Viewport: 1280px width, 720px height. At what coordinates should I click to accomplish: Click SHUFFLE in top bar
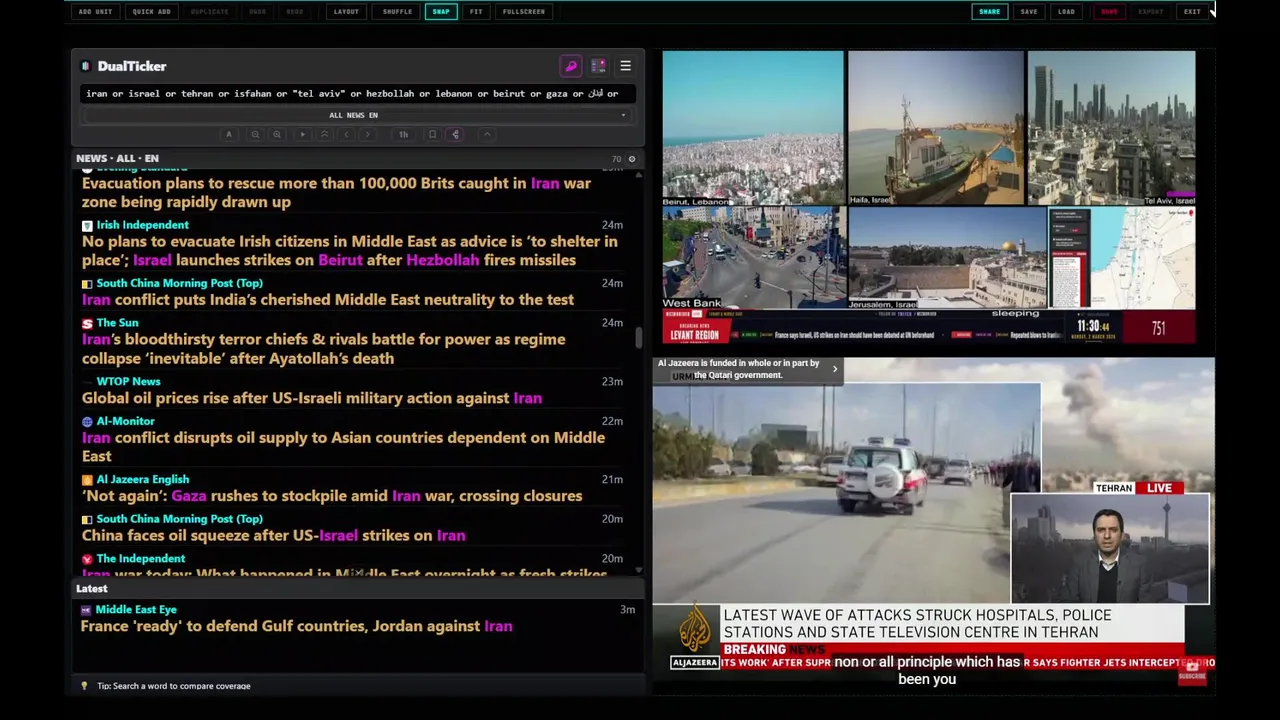397,11
